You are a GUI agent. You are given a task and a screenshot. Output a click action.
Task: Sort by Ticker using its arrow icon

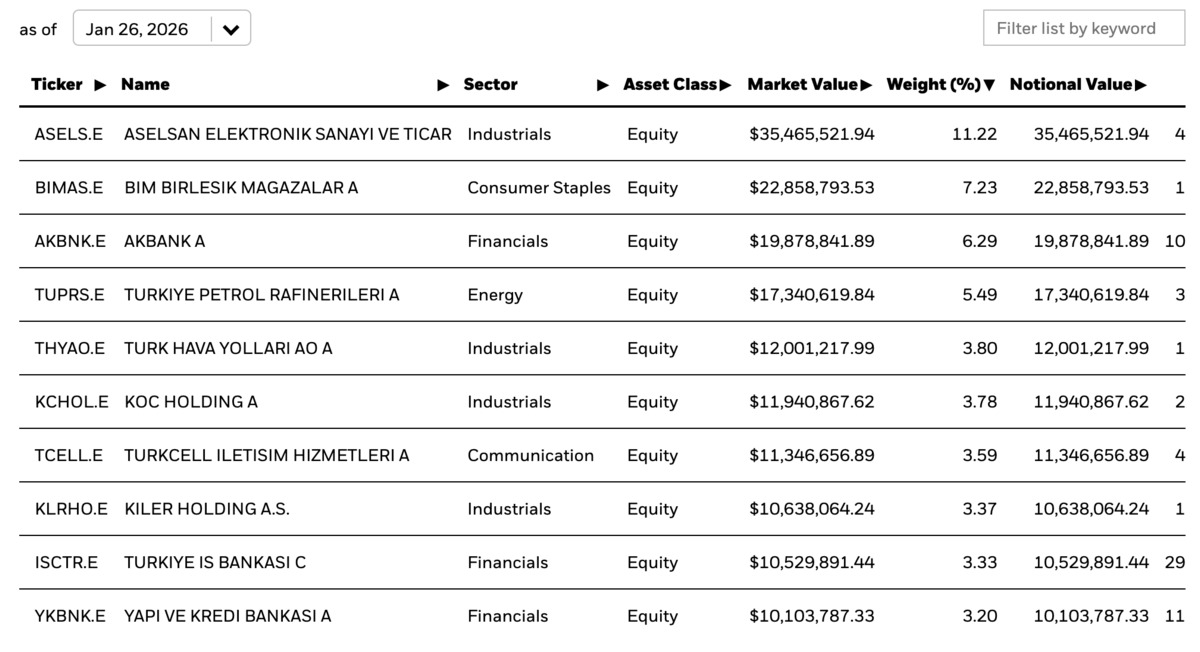pos(100,85)
